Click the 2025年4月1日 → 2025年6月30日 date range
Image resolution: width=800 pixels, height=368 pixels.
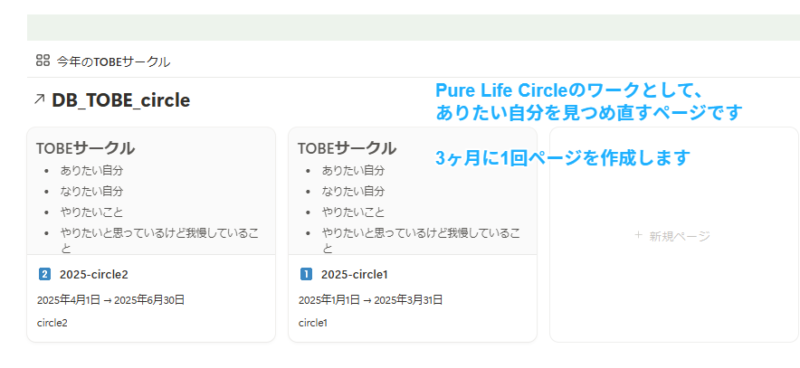tap(111, 300)
